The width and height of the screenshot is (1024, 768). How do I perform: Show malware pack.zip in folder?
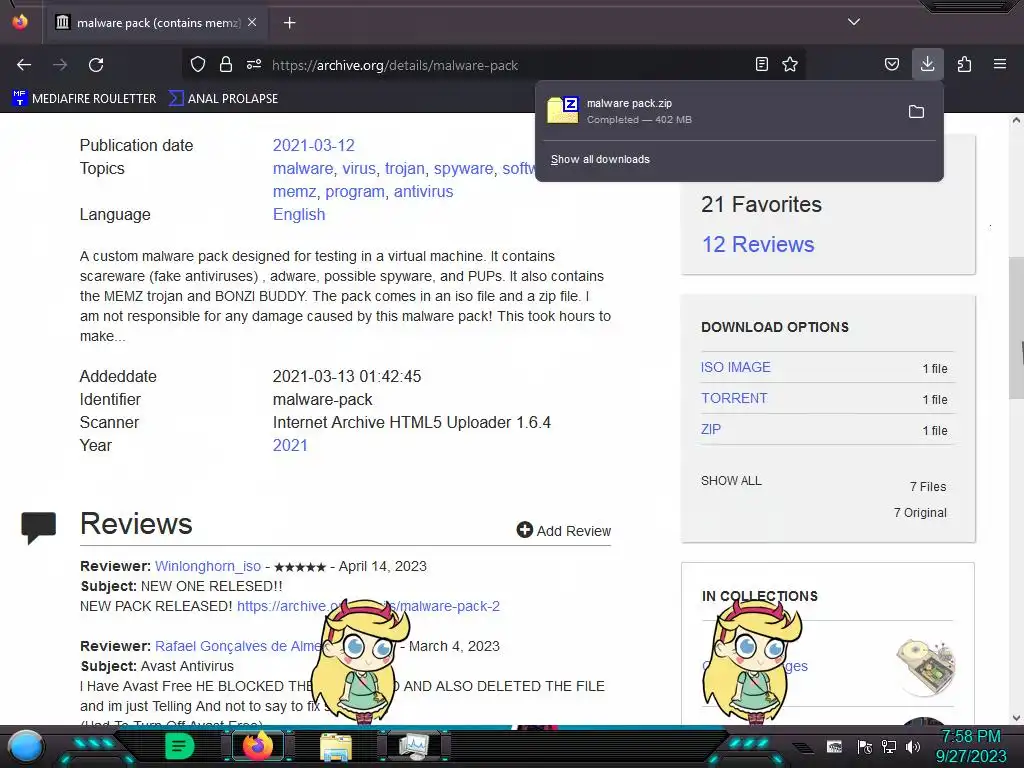click(916, 112)
